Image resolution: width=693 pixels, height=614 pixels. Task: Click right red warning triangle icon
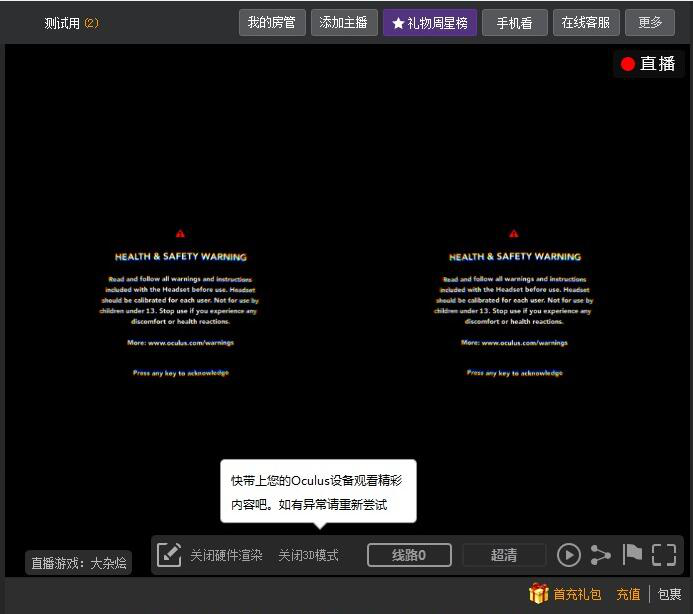(514, 233)
